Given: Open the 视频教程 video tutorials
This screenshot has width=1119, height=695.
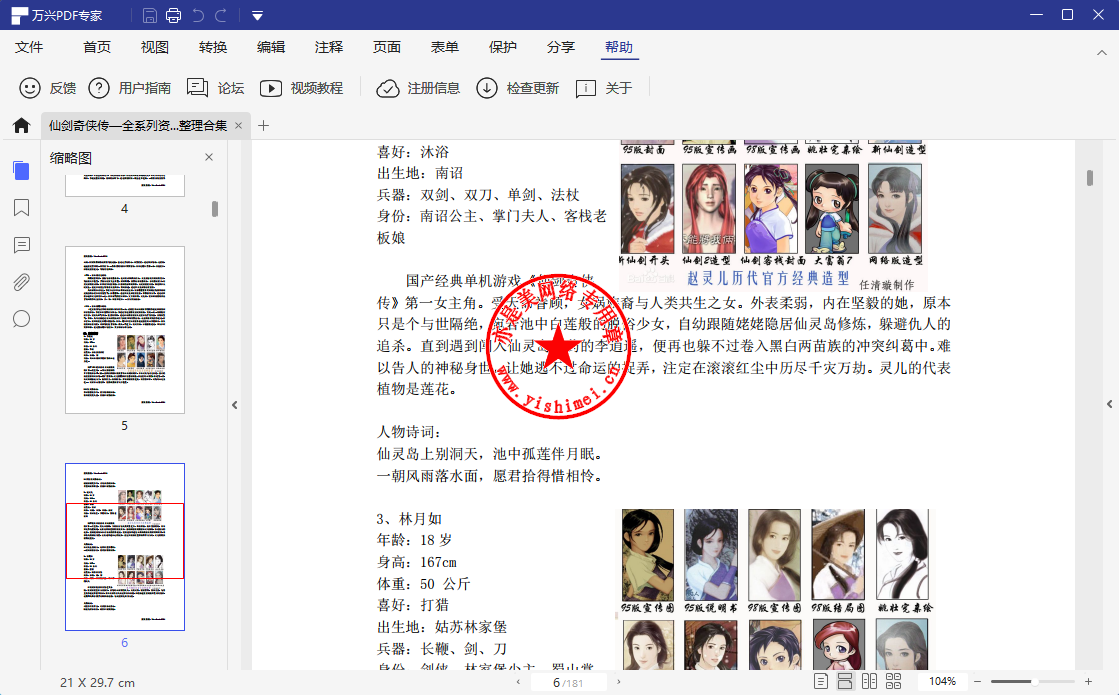Looking at the screenshot, I should click(301, 88).
